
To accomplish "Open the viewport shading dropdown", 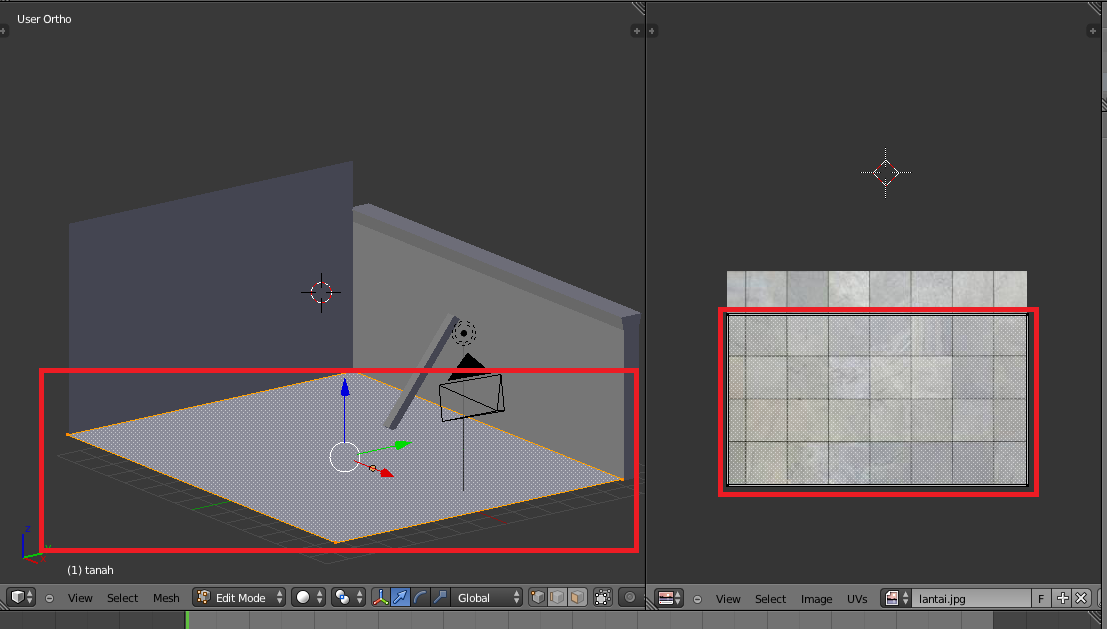I will (x=309, y=597).
